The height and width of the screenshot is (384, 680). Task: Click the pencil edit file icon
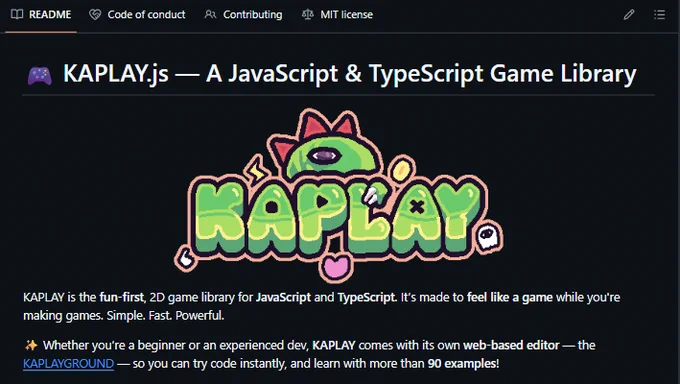point(629,15)
